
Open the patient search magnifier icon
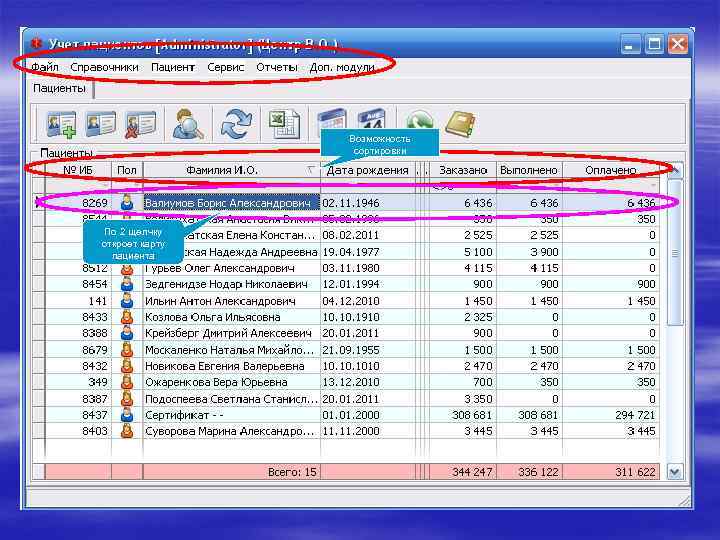coord(188,124)
